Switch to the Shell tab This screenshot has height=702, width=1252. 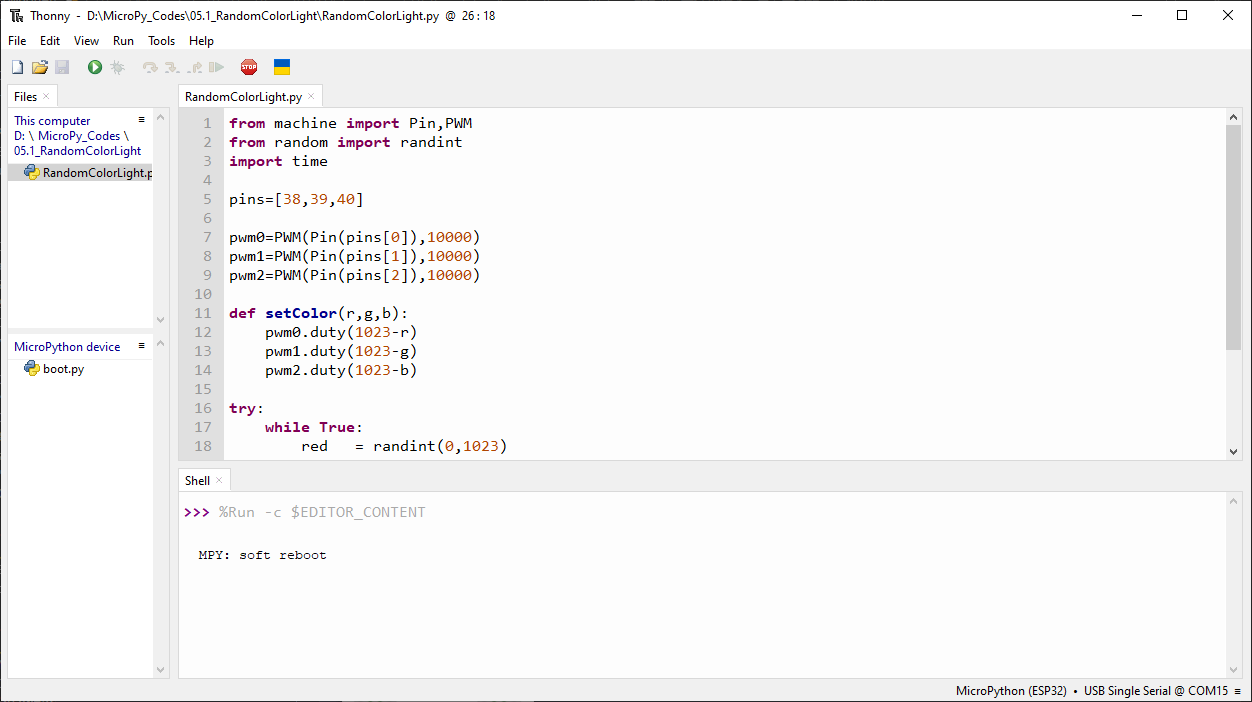coord(197,481)
